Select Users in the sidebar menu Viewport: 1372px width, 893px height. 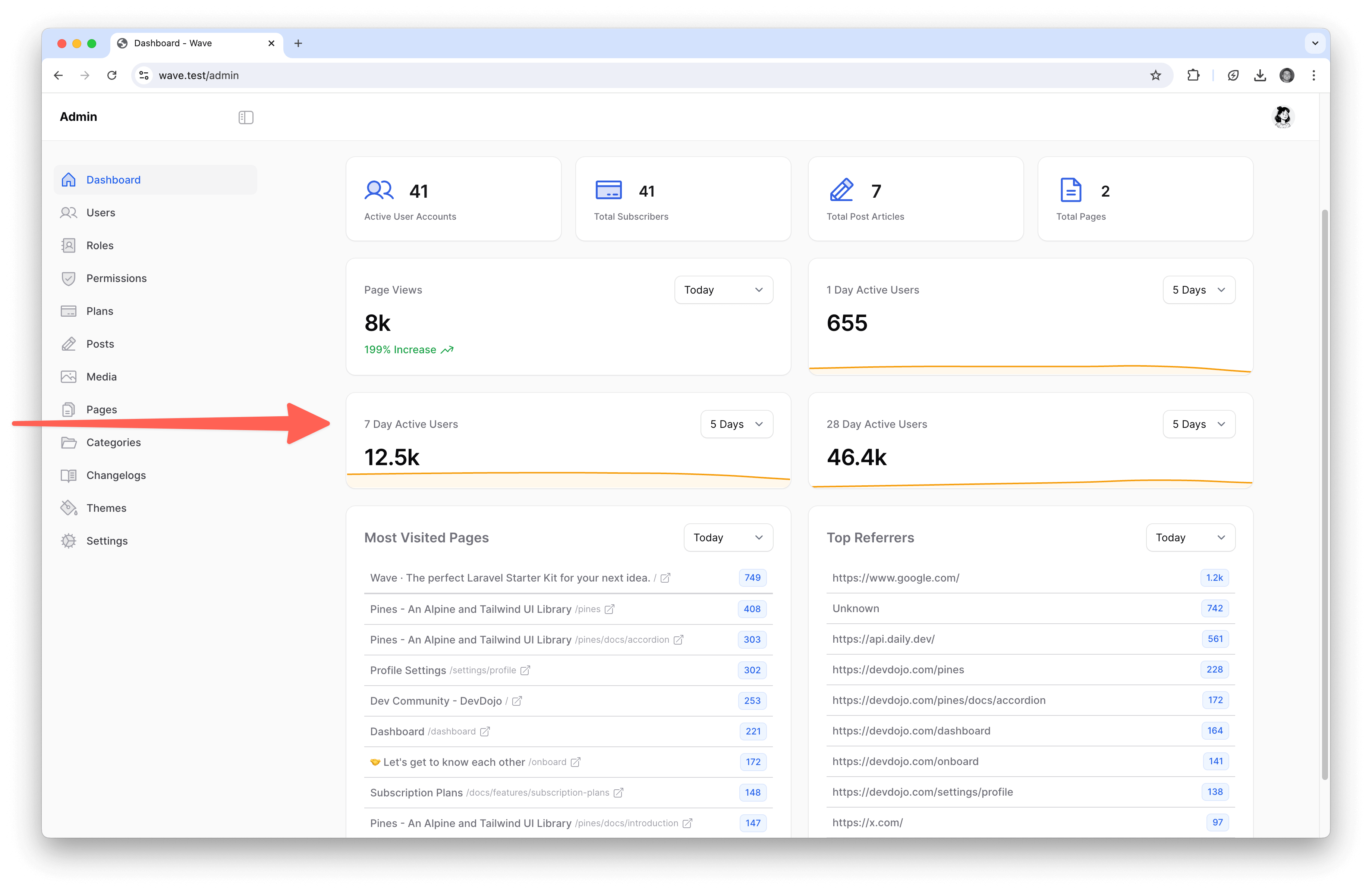[x=155, y=213]
